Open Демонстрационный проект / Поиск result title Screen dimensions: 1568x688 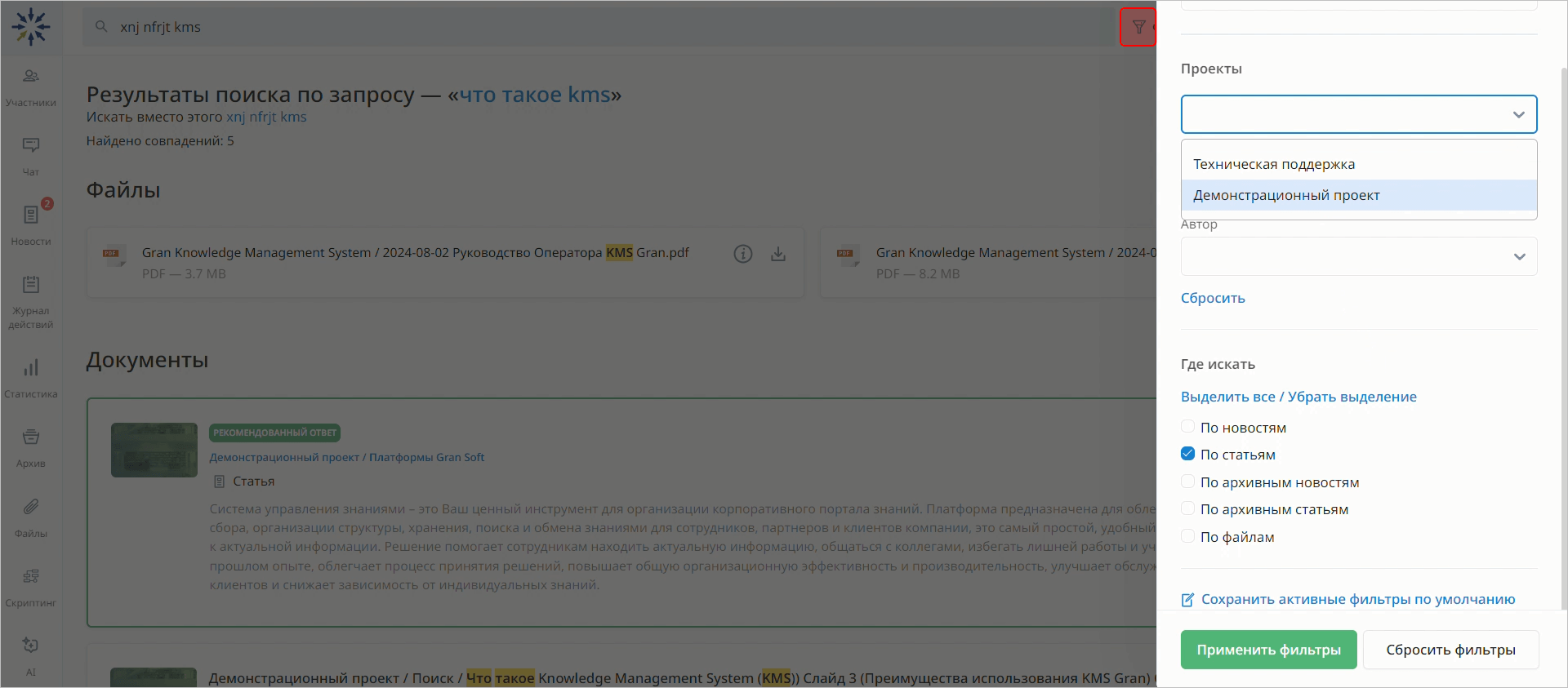[679, 678]
